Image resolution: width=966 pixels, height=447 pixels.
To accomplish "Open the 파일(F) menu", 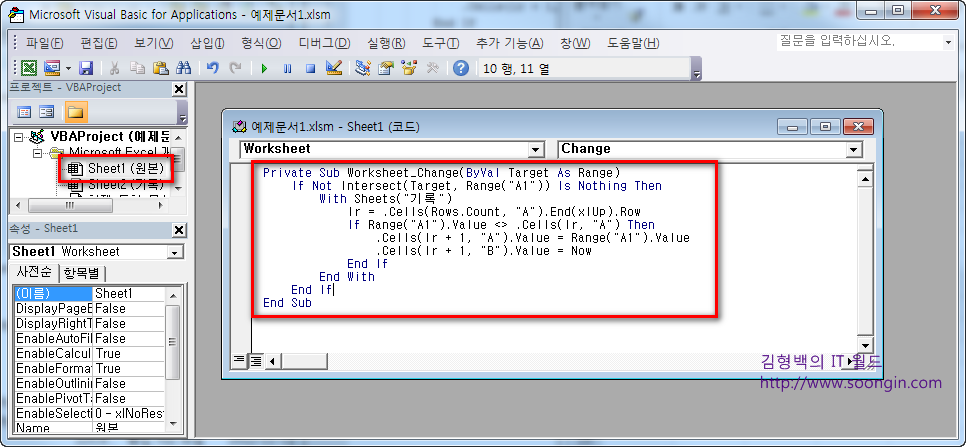I will click(44, 43).
